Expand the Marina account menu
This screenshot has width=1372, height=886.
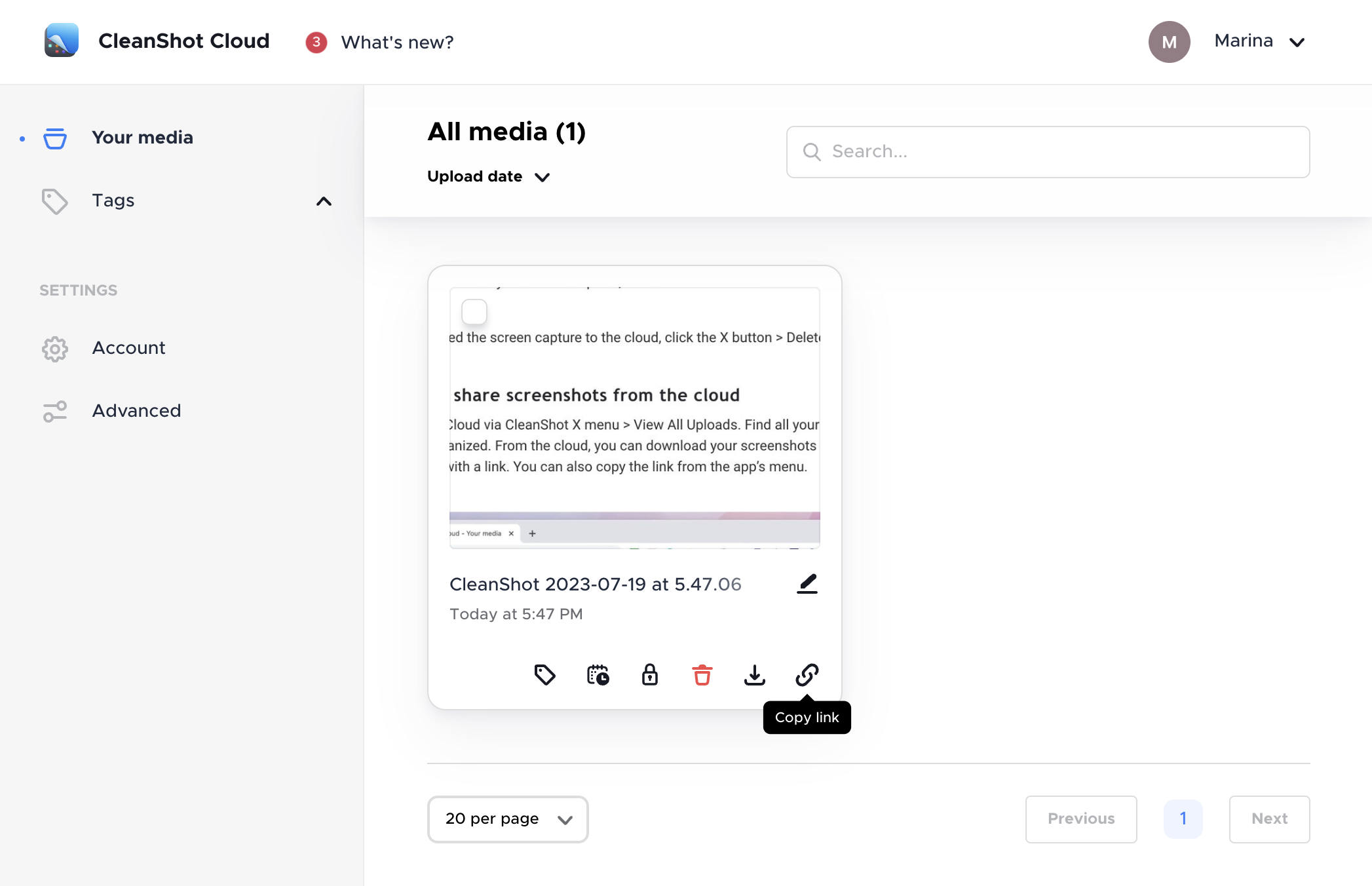coord(1259,41)
